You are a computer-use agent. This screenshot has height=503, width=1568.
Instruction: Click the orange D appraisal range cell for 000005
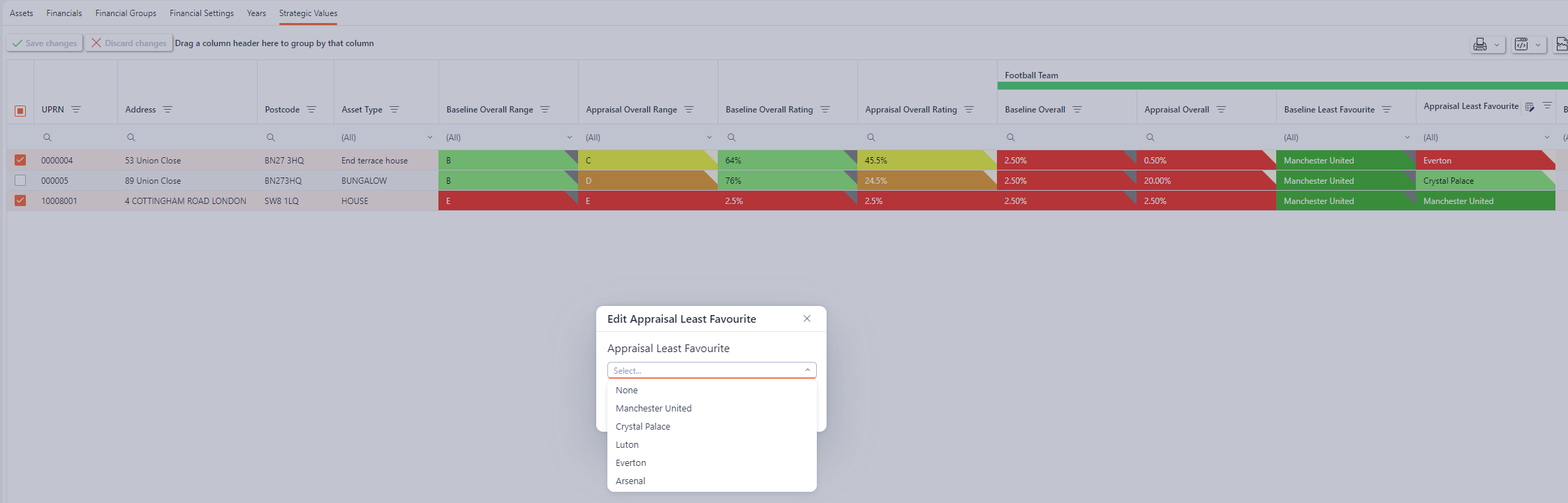pyautogui.click(x=648, y=180)
